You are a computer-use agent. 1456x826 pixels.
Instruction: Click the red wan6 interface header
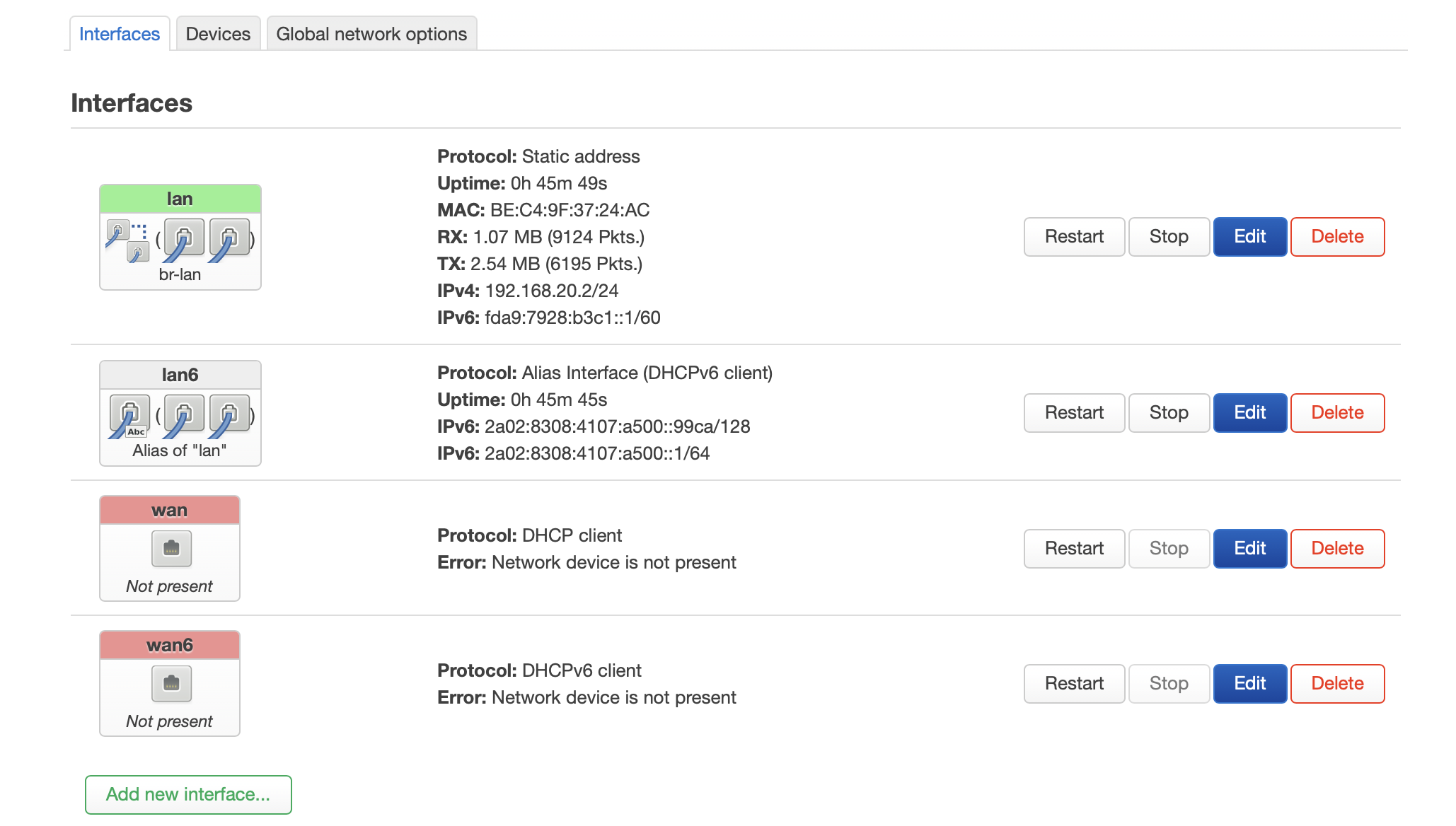[170, 646]
